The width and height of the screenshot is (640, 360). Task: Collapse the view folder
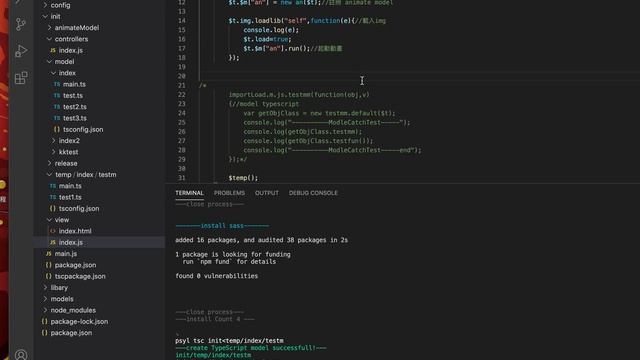[x=62, y=220]
